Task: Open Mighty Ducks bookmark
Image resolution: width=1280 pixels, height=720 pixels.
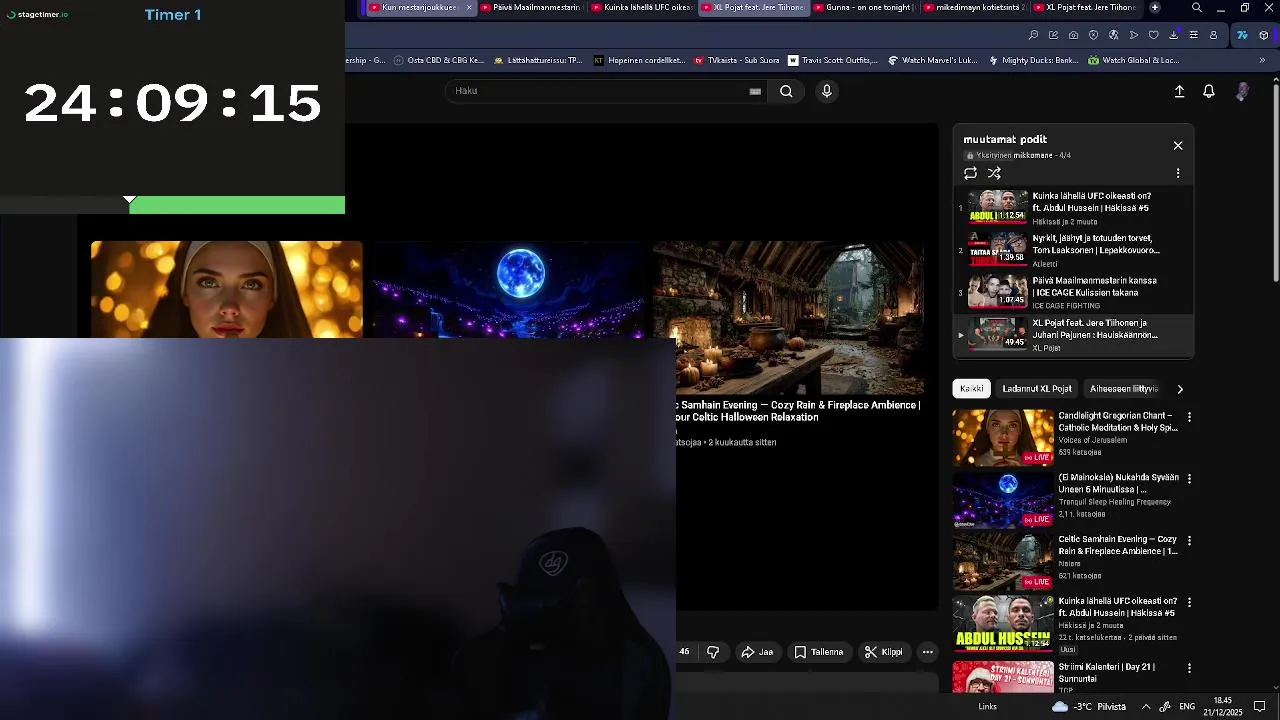Action: pos(1033,60)
